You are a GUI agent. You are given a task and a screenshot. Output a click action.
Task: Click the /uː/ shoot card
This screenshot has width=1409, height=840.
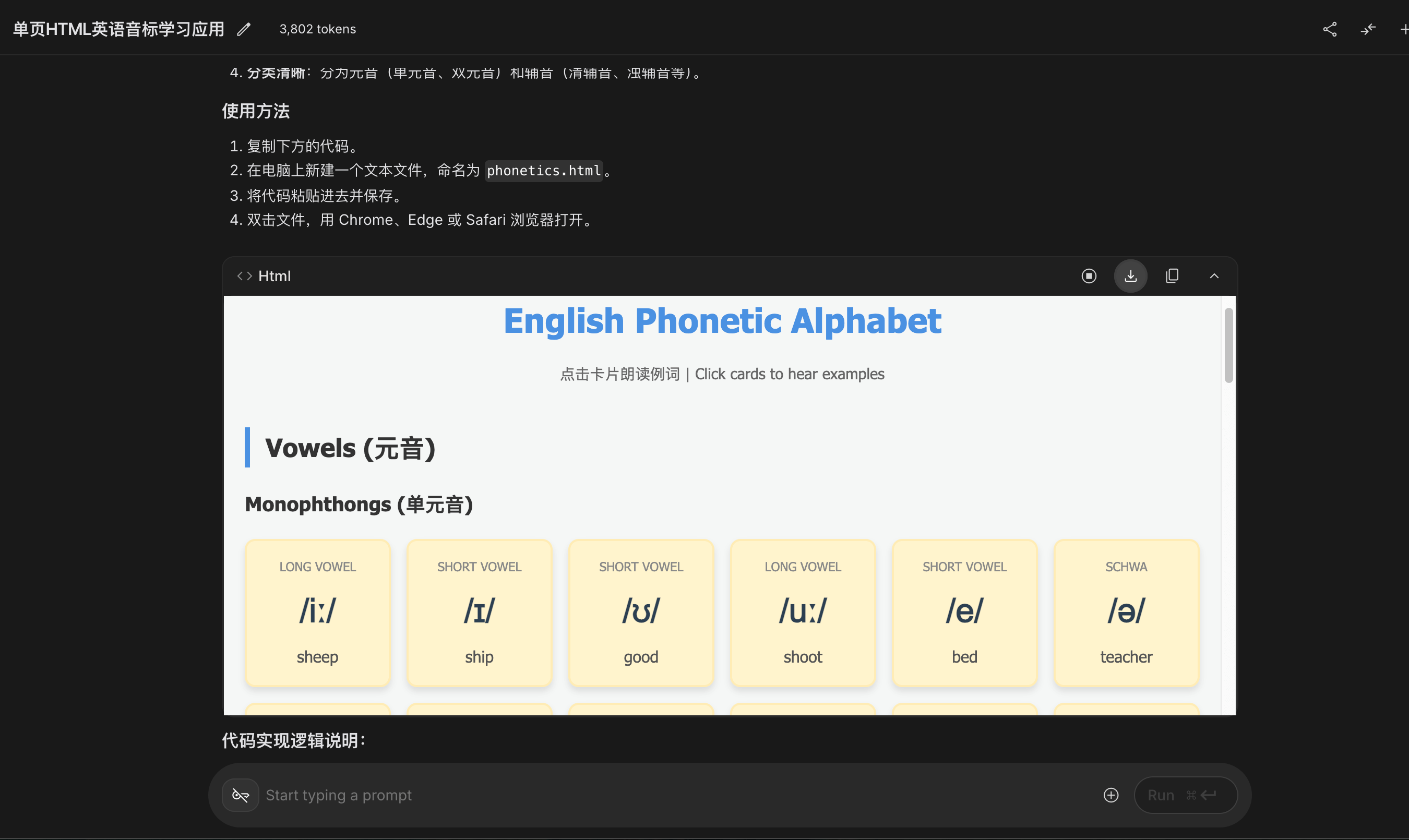(803, 613)
